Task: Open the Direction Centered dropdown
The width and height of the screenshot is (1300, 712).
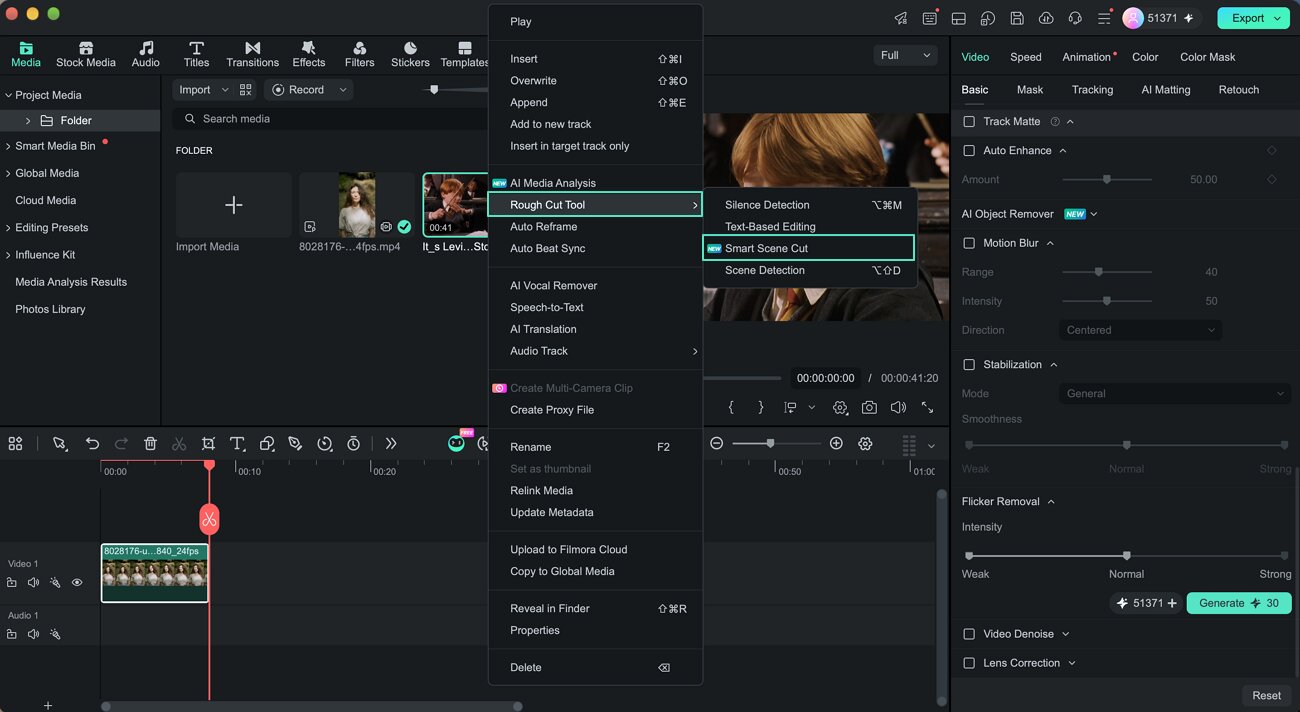Action: tap(1140, 330)
